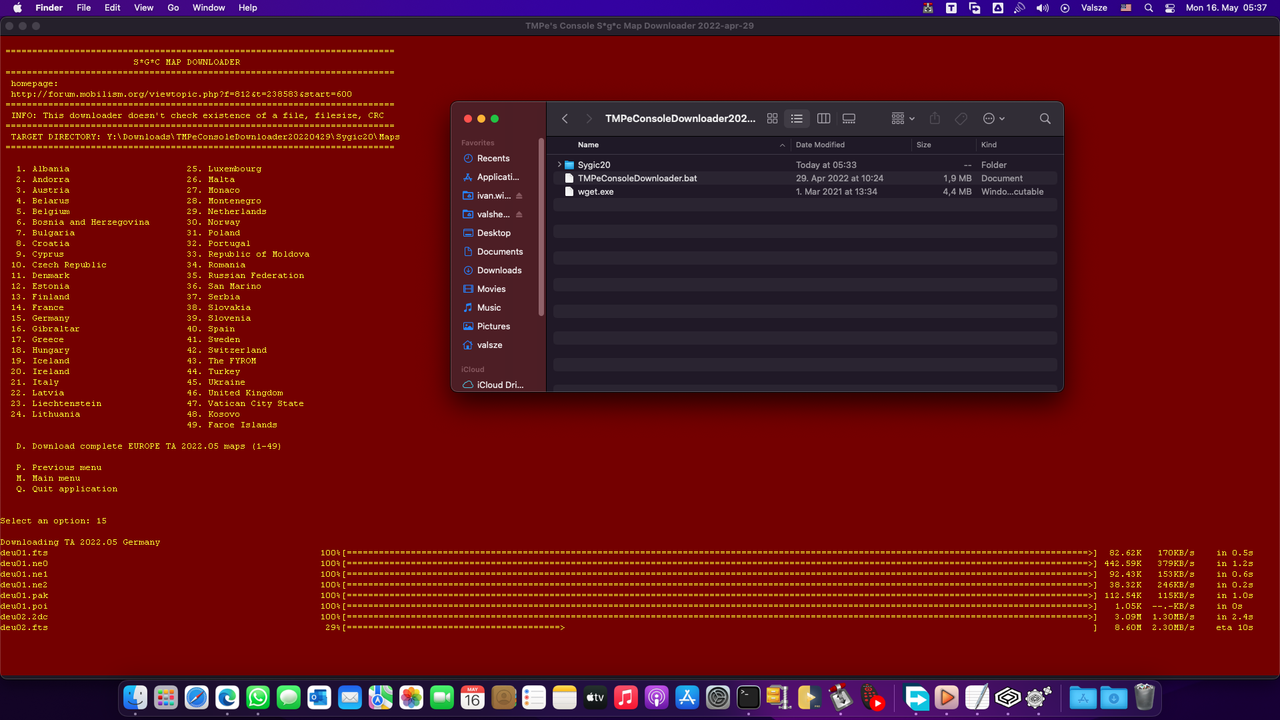The image size is (1280, 720).
Task: Click the Finder sidebar scrollbar
Action: click(x=542, y=228)
